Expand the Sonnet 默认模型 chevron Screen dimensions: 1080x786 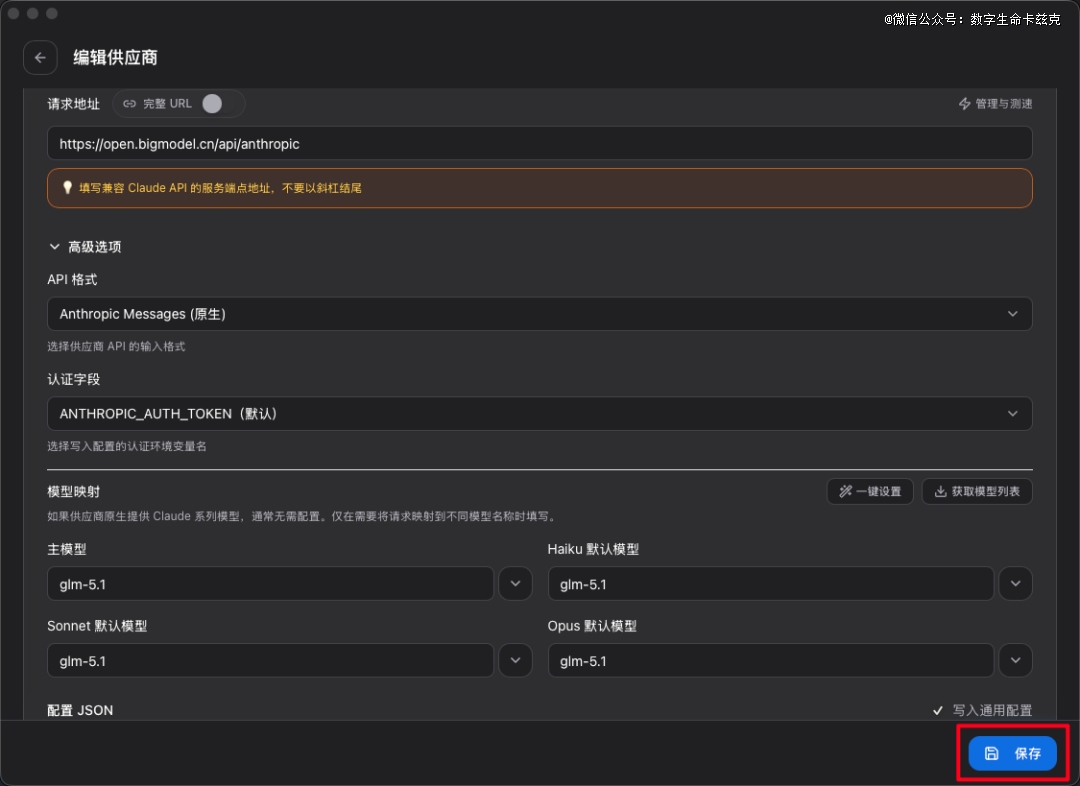[x=515, y=661]
